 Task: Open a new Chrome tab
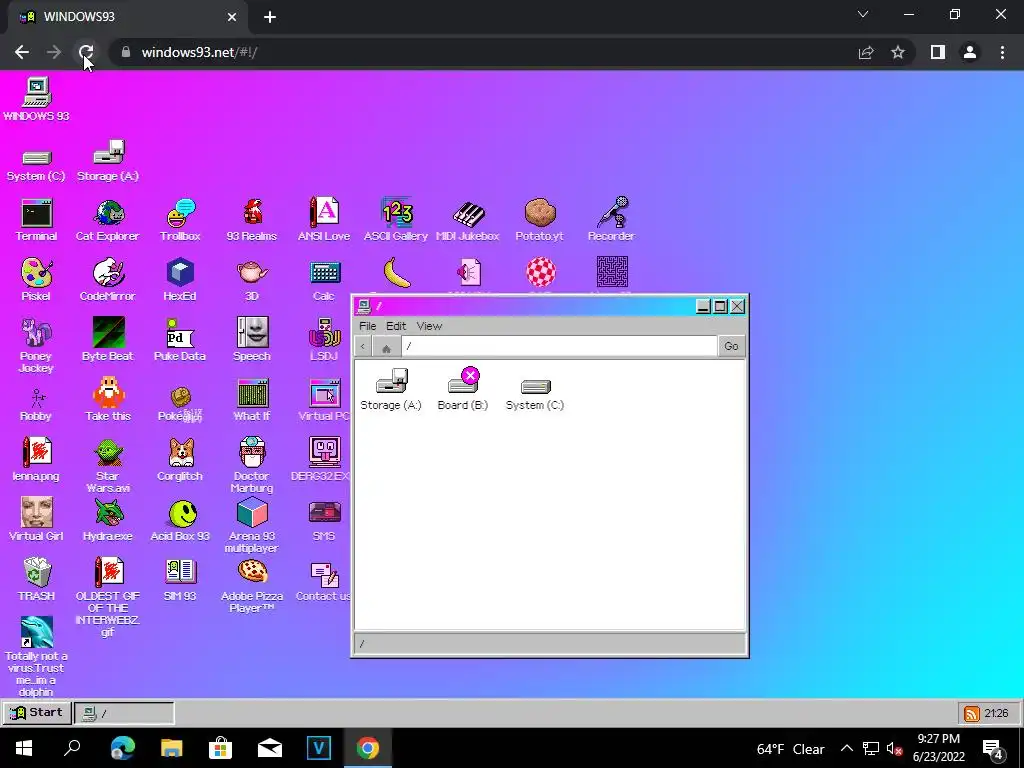(x=270, y=17)
